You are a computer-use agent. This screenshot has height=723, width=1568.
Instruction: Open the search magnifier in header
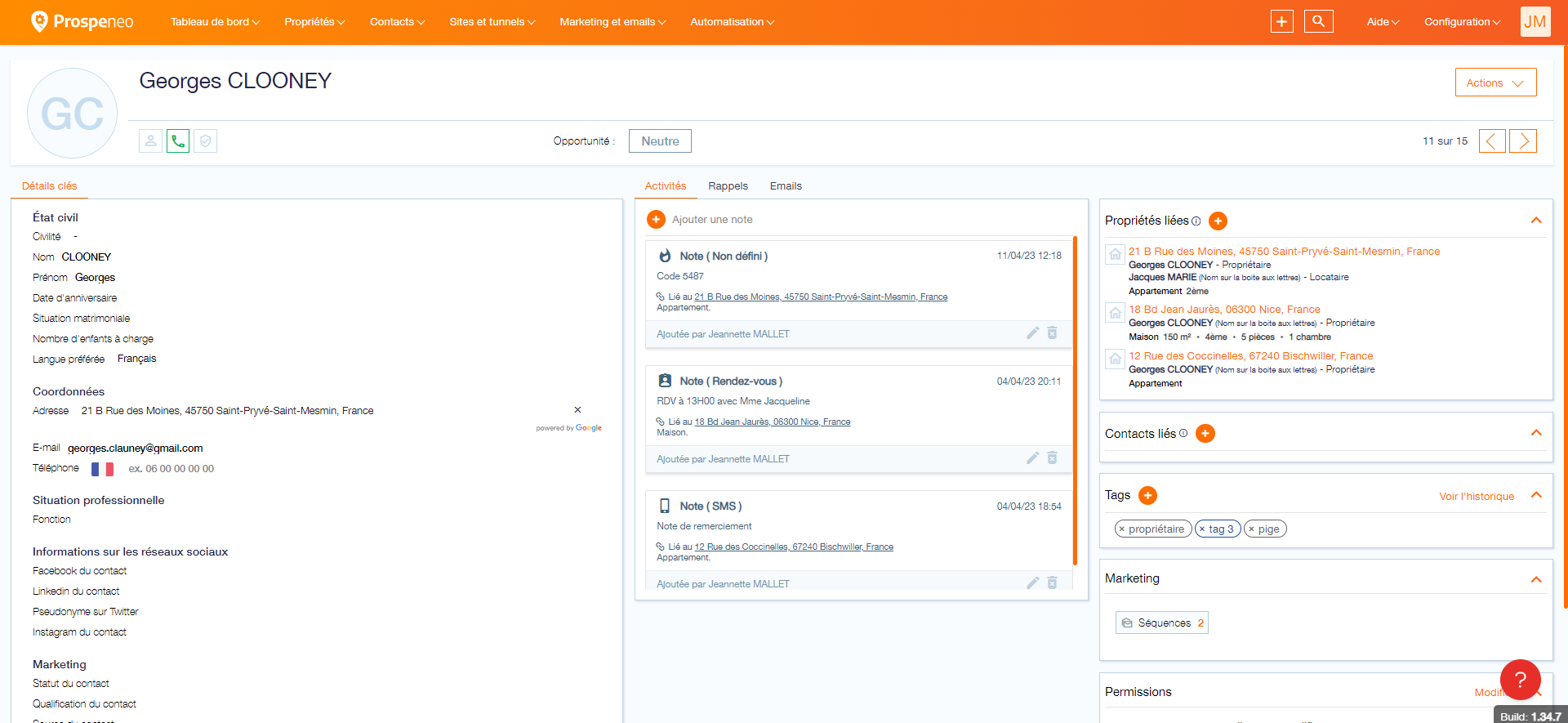[1319, 21]
